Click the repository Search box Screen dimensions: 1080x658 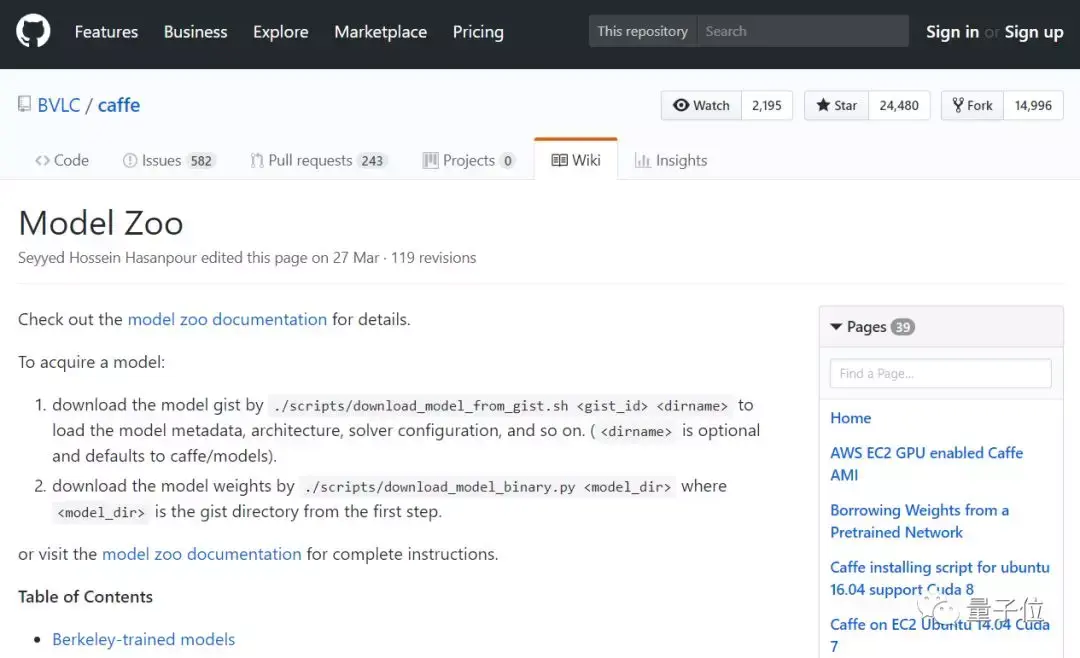click(803, 31)
